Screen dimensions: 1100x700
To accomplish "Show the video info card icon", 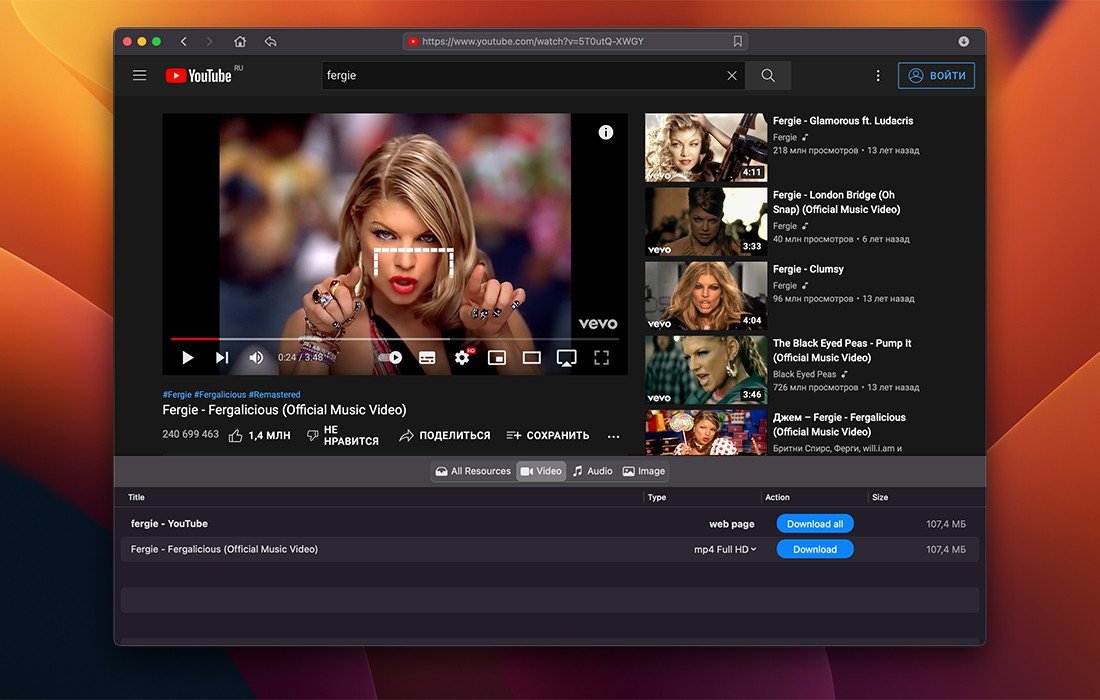I will tap(606, 132).
